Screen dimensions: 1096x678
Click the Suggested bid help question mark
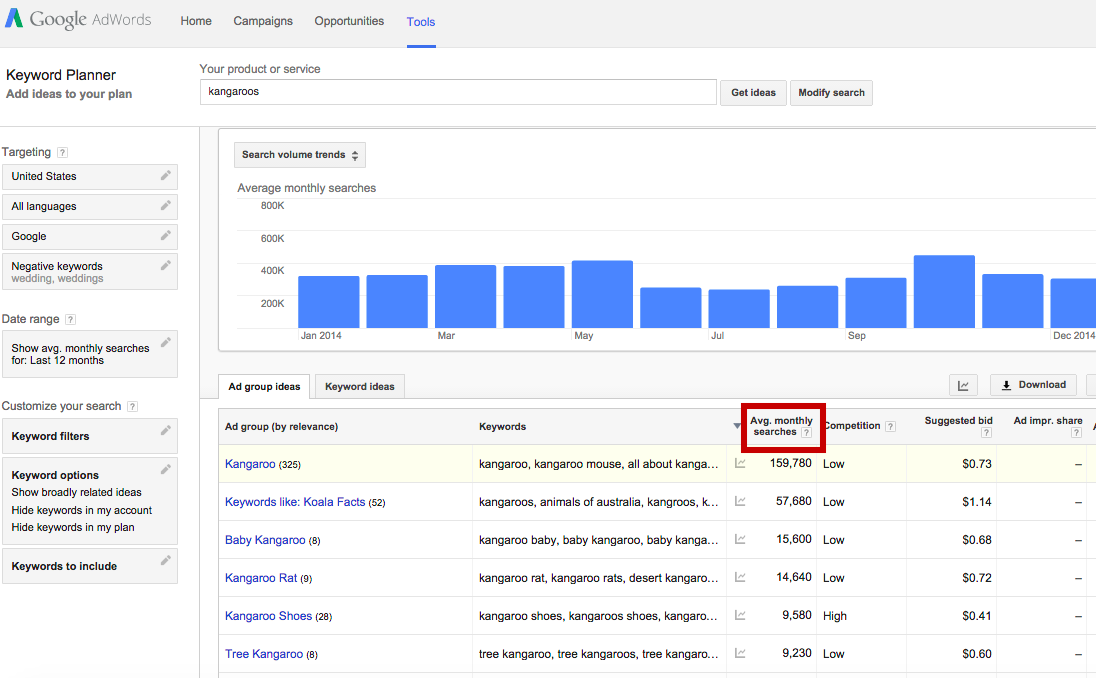click(x=986, y=430)
